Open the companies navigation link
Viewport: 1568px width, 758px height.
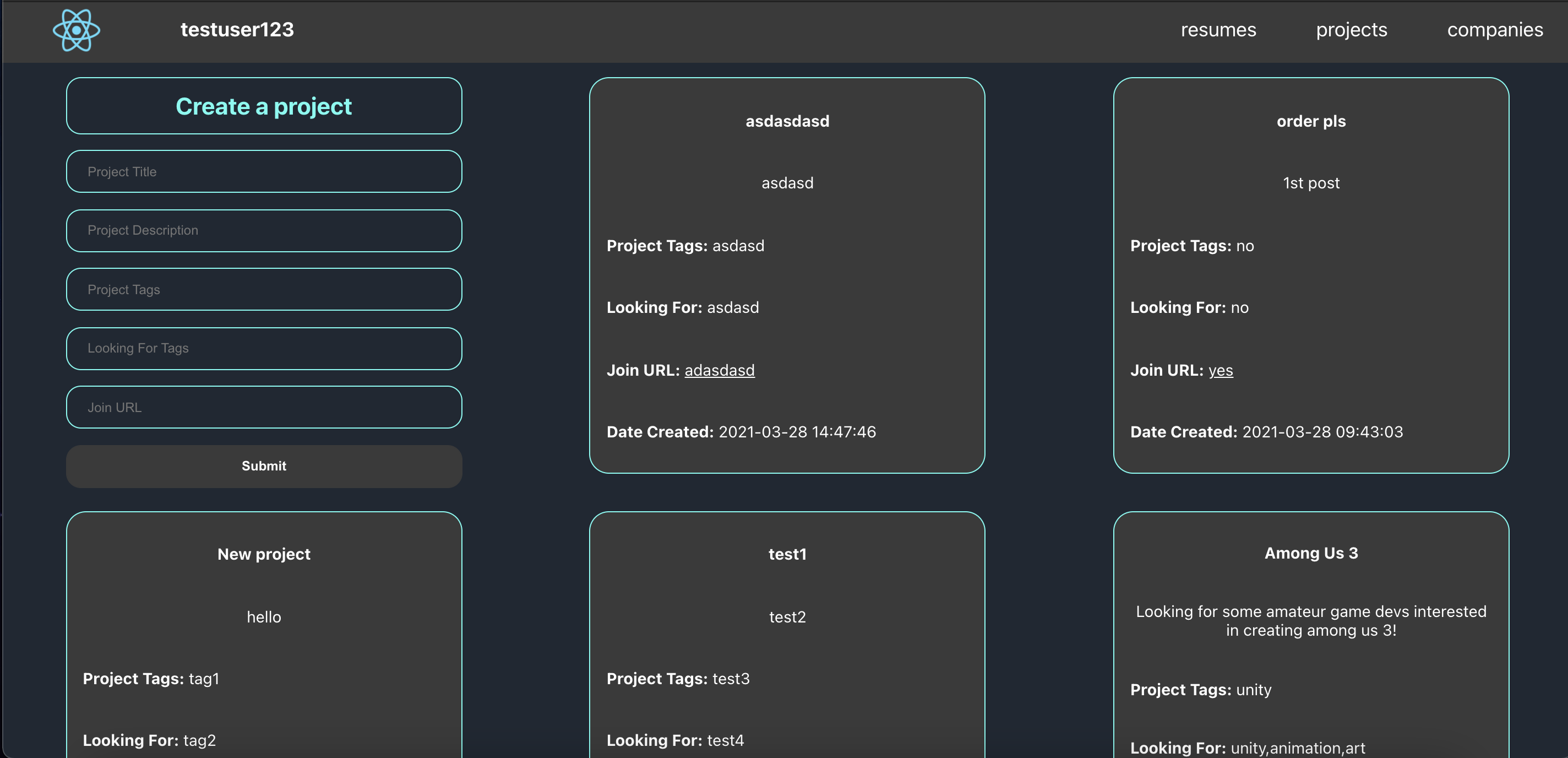click(x=1494, y=30)
